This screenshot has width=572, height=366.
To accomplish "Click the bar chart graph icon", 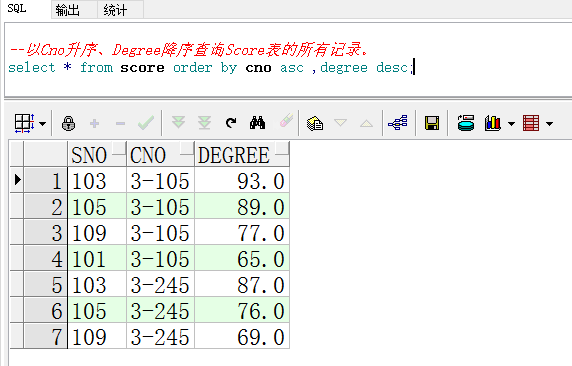I will coord(492,123).
